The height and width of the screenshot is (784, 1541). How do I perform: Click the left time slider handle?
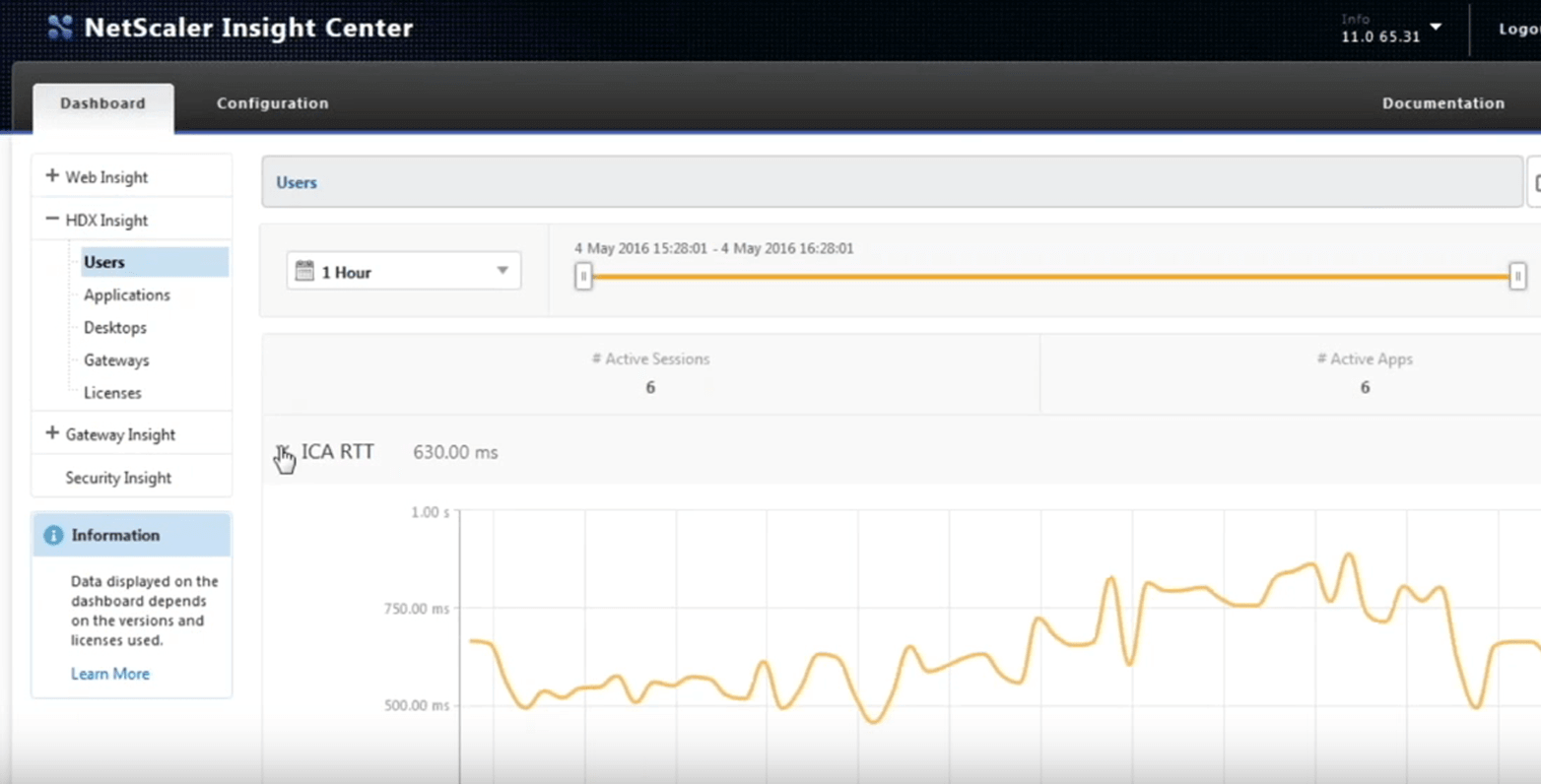coord(583,277)
